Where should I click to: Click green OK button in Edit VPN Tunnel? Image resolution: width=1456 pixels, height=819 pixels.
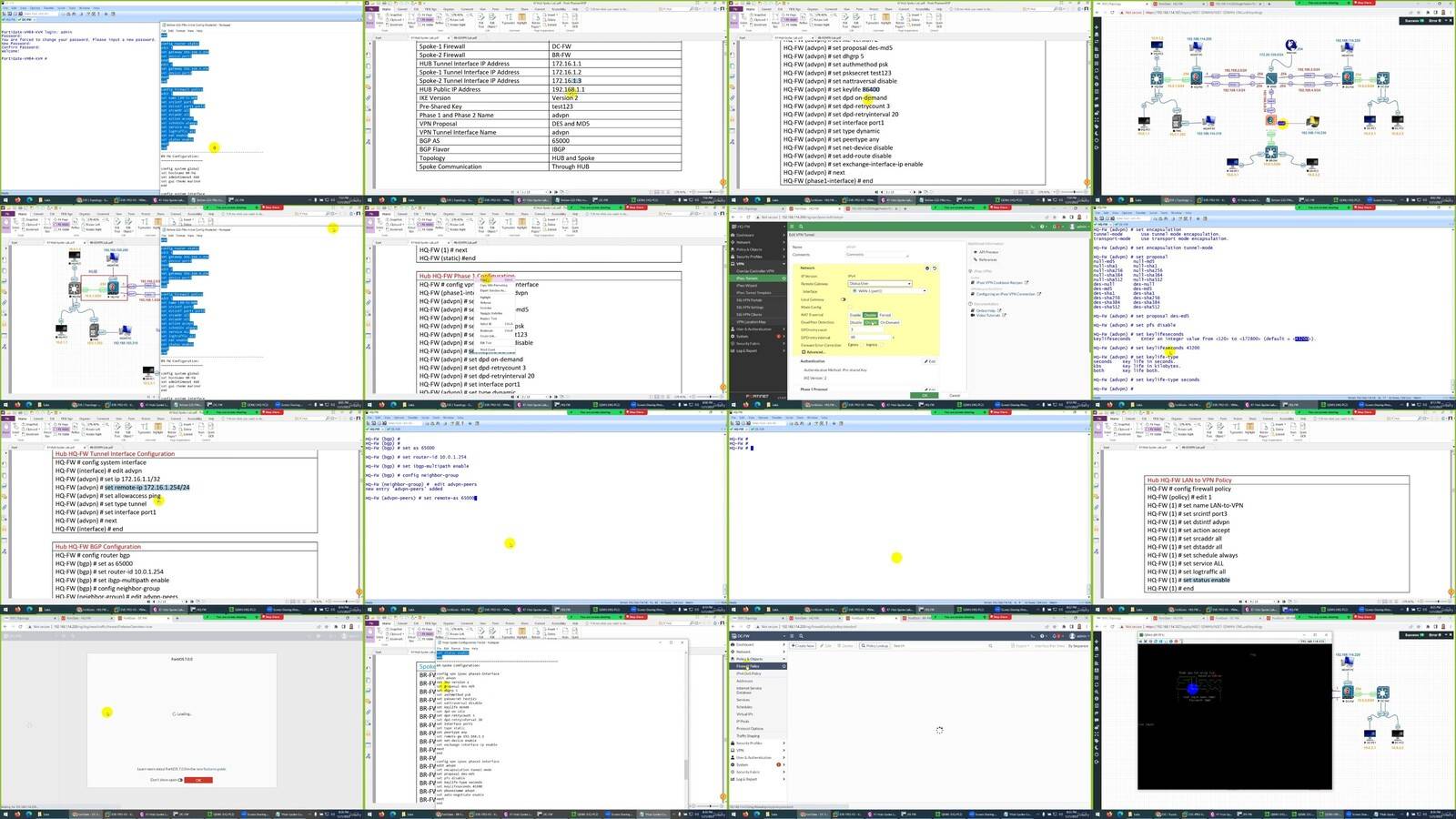coord(925,395)
